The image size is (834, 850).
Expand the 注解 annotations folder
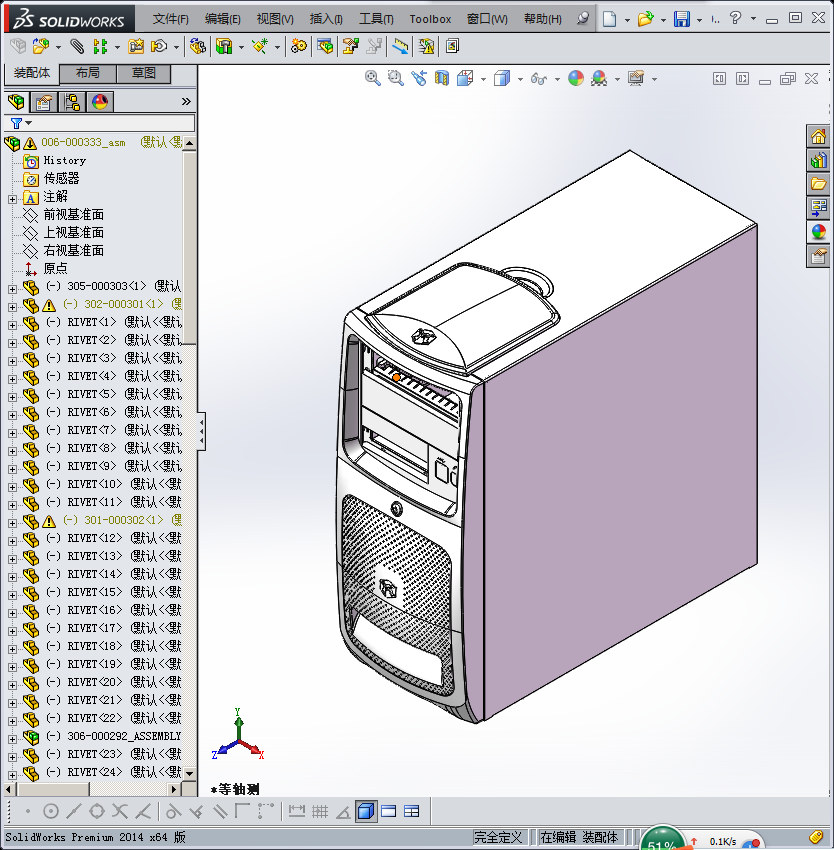click(x=12, y=199)
